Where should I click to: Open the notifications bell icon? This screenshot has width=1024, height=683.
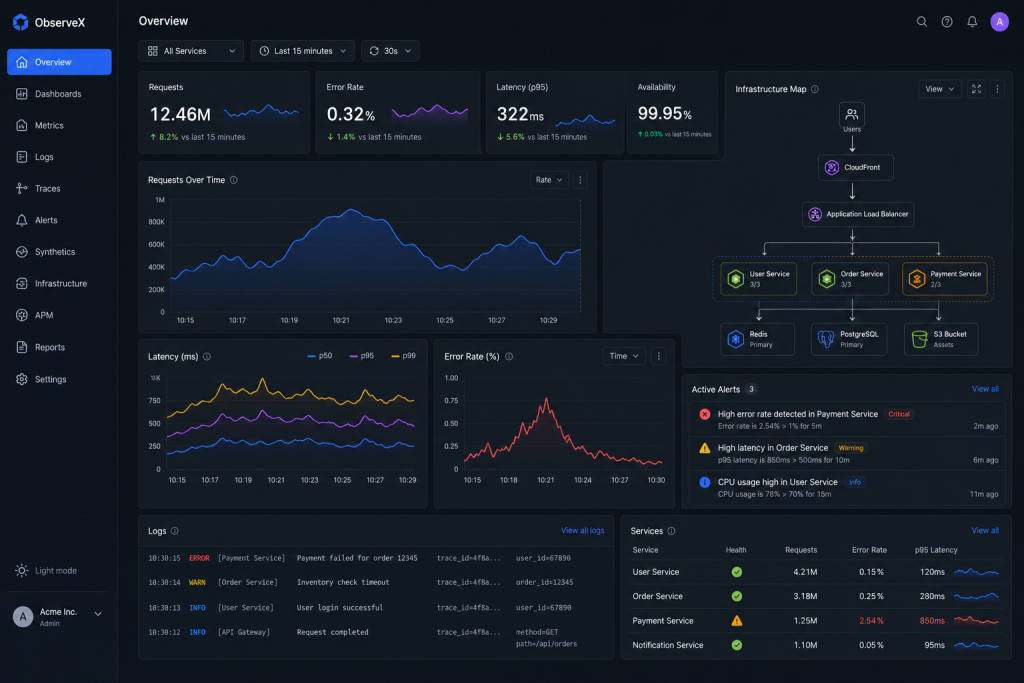972,22
